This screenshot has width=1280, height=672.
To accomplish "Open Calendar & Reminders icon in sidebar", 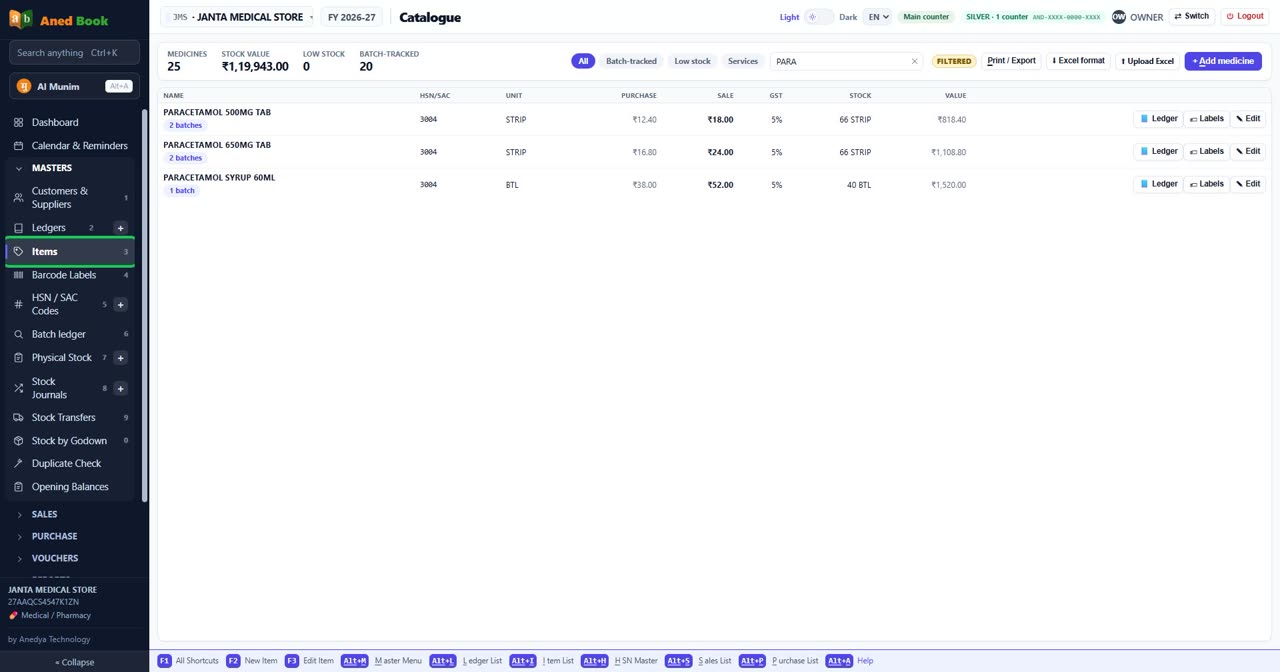I will 18,145.
